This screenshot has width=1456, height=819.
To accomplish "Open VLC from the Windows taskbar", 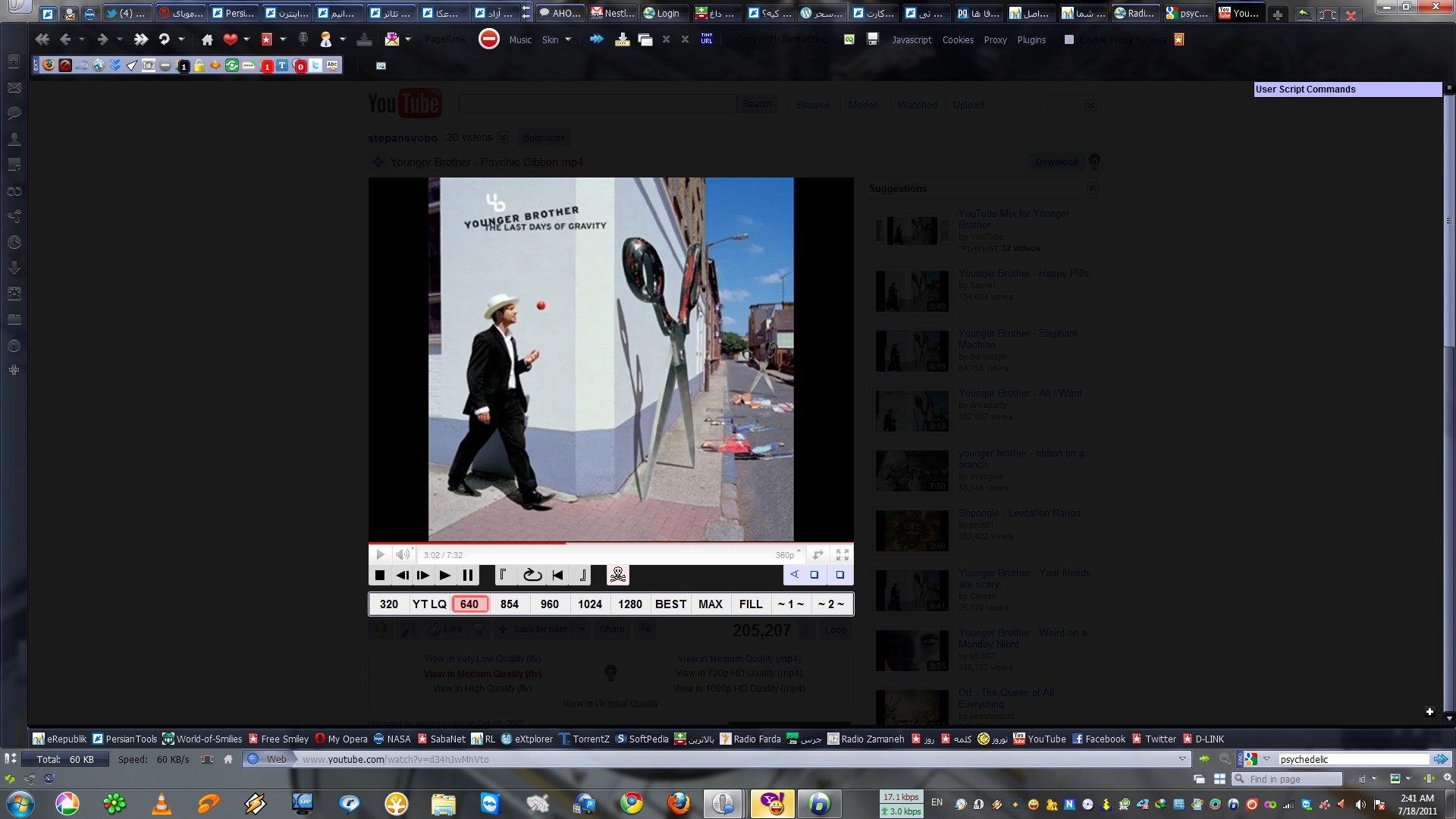I will 161,803.
